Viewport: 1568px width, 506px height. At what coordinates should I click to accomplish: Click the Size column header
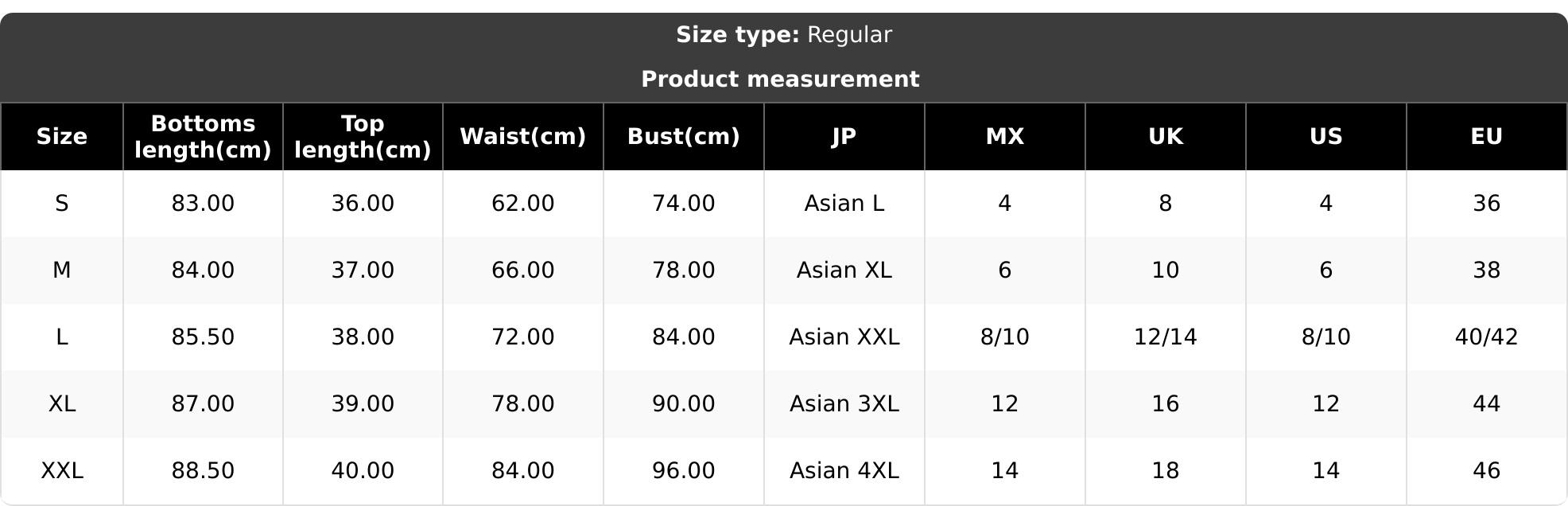(x=62, y=137)
